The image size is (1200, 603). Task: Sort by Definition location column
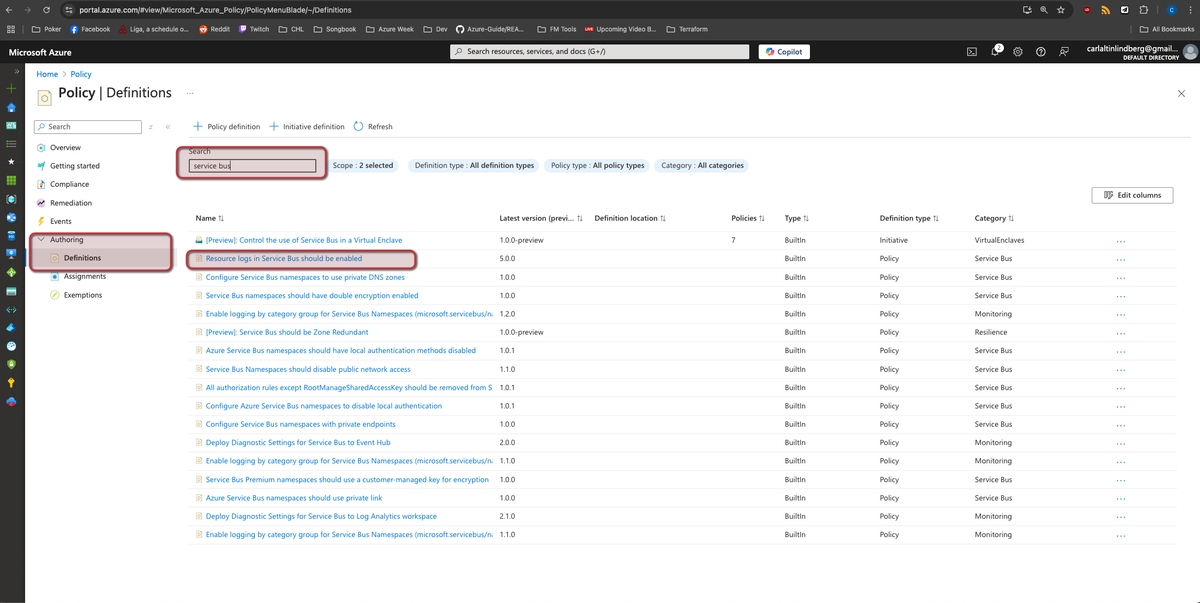click(630, 218)
